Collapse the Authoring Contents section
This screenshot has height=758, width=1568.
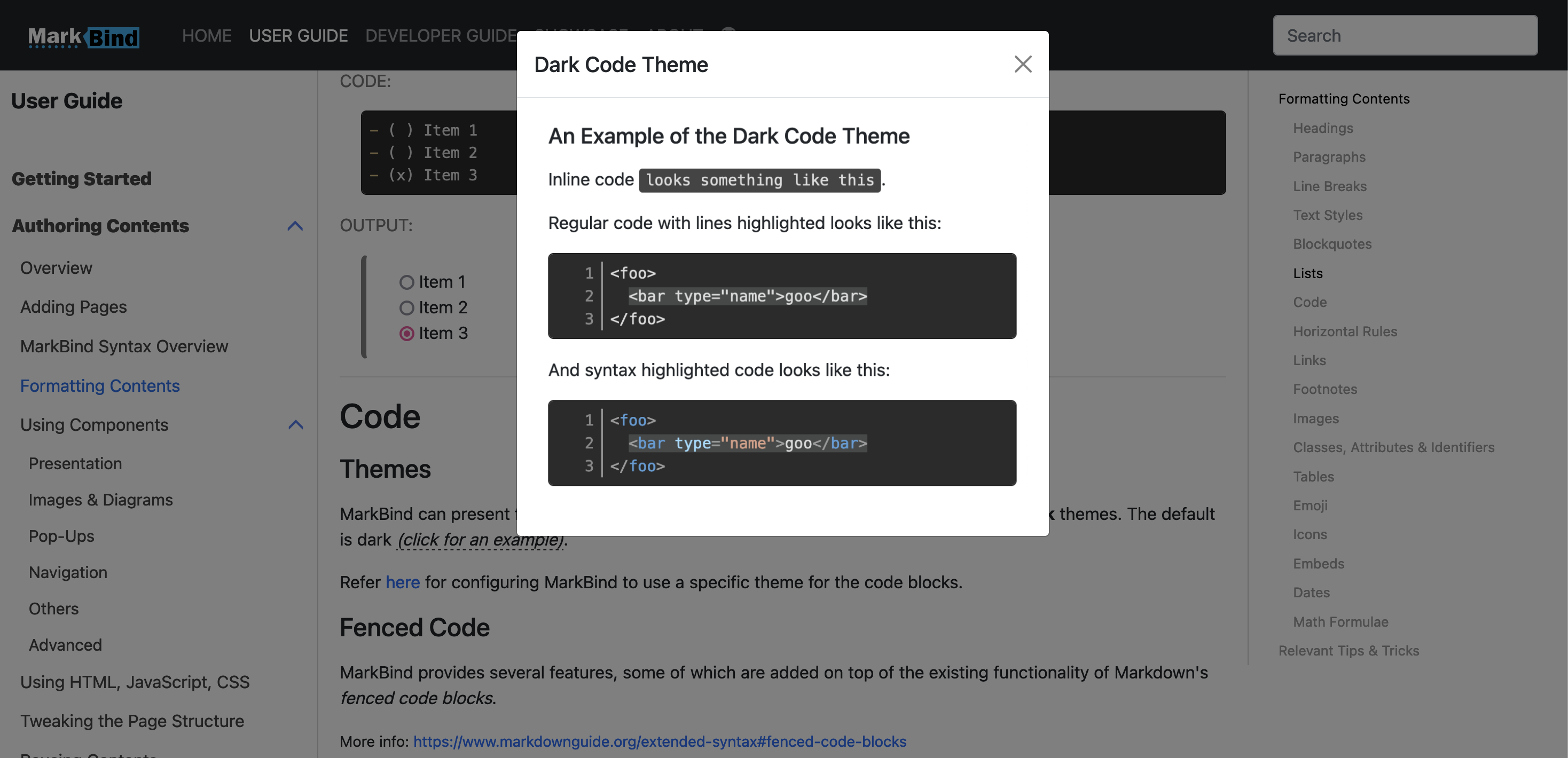[x=295, y=226]
